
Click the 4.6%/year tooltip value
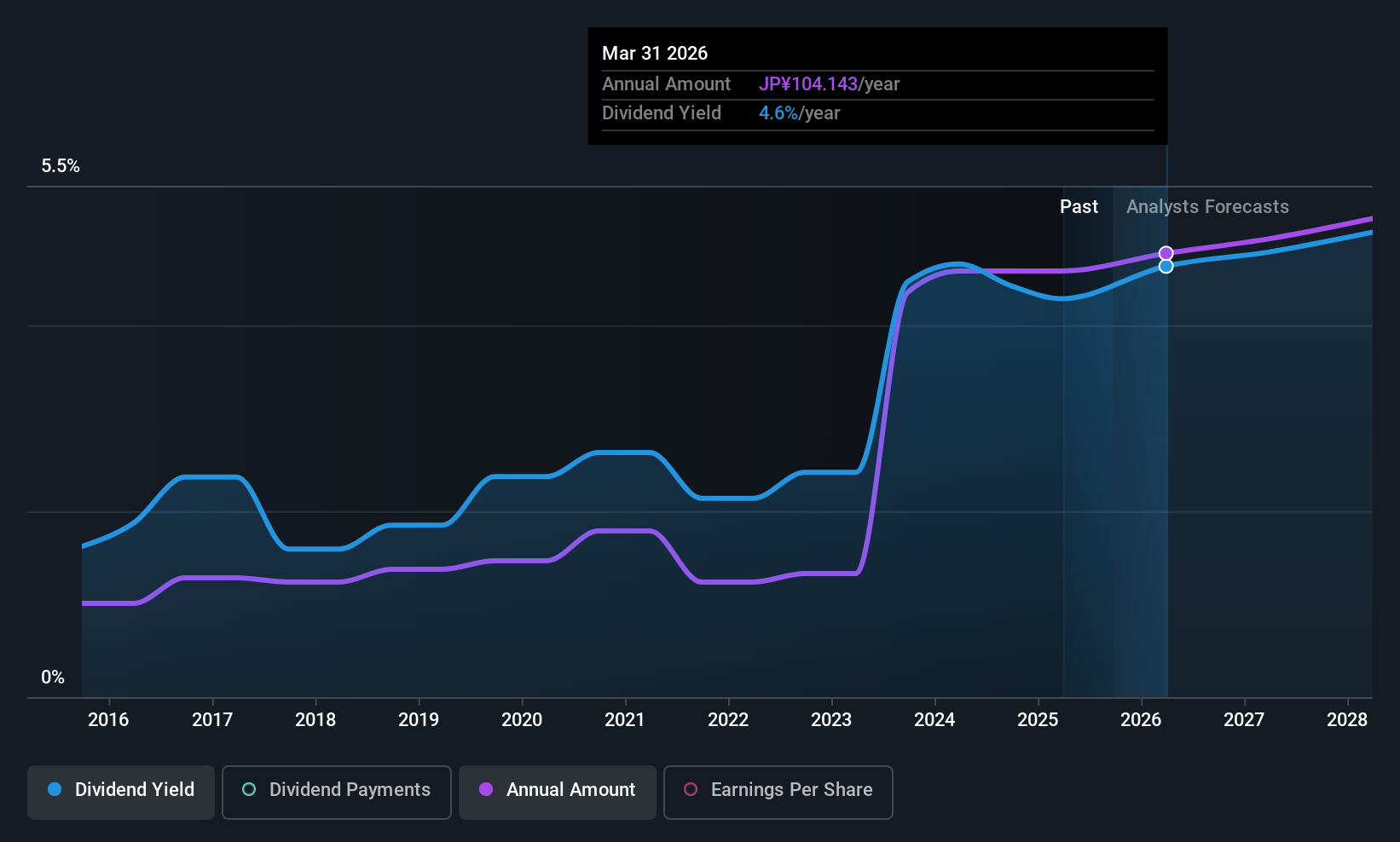tap(800, 113)
